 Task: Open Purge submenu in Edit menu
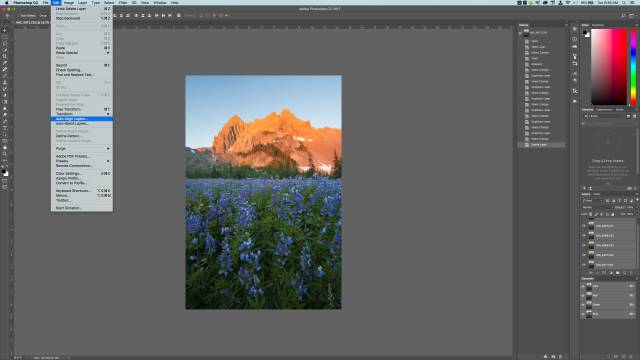tap(82, 148)
